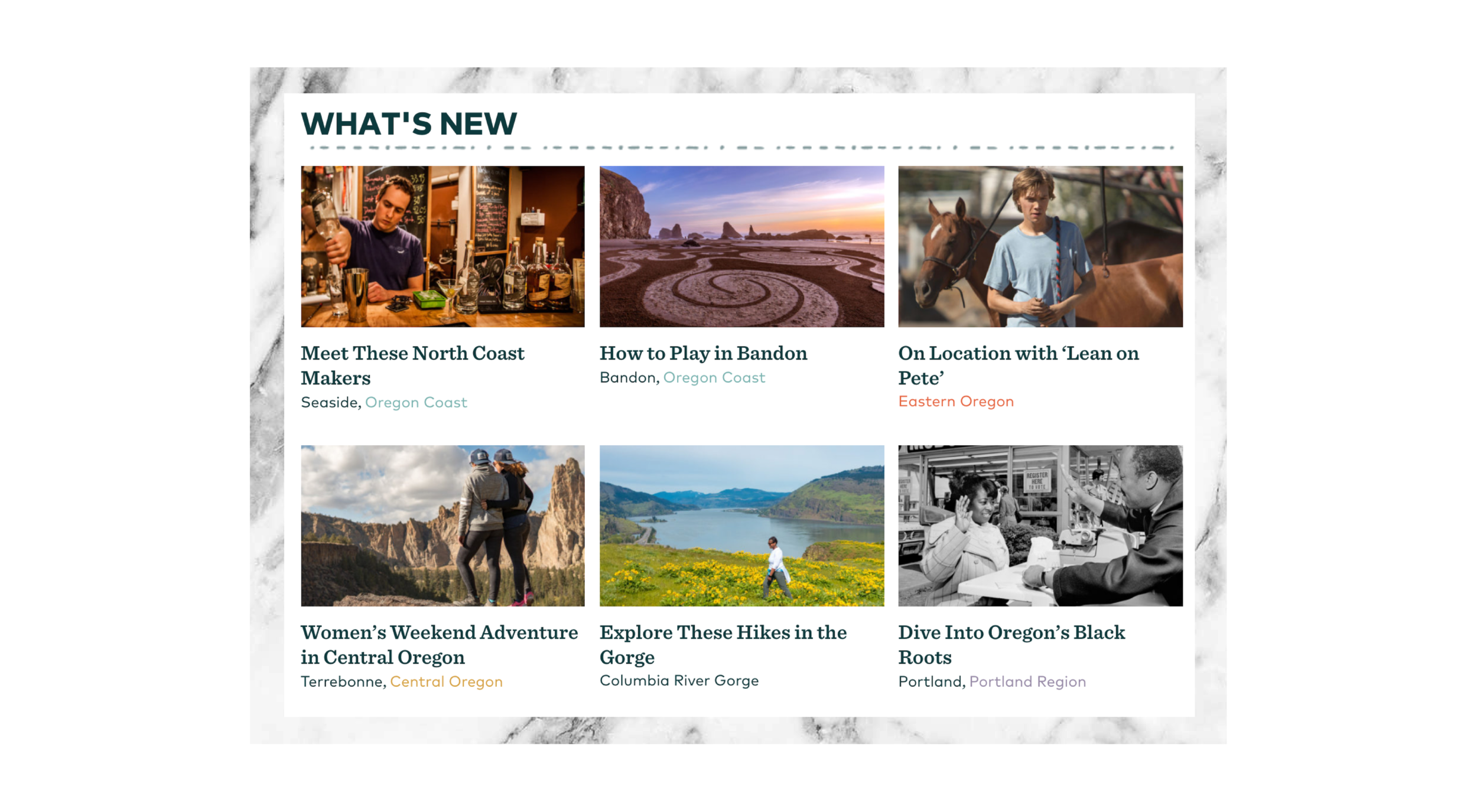The width and height of the screenshot is (1477, 812).
Task: Click Oregon Coast link beside Bandon
Action: tap(714, 377)
